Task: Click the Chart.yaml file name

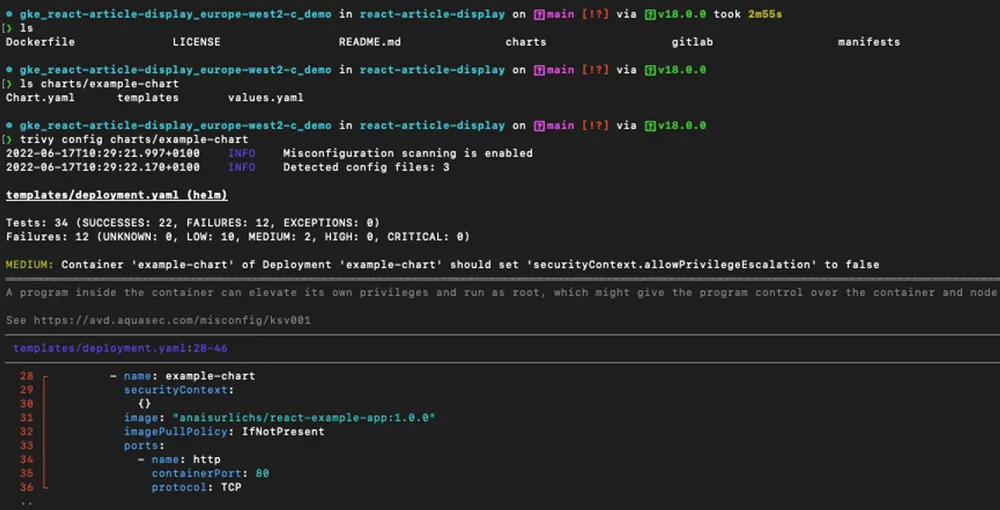Action: tap(40, 98)
